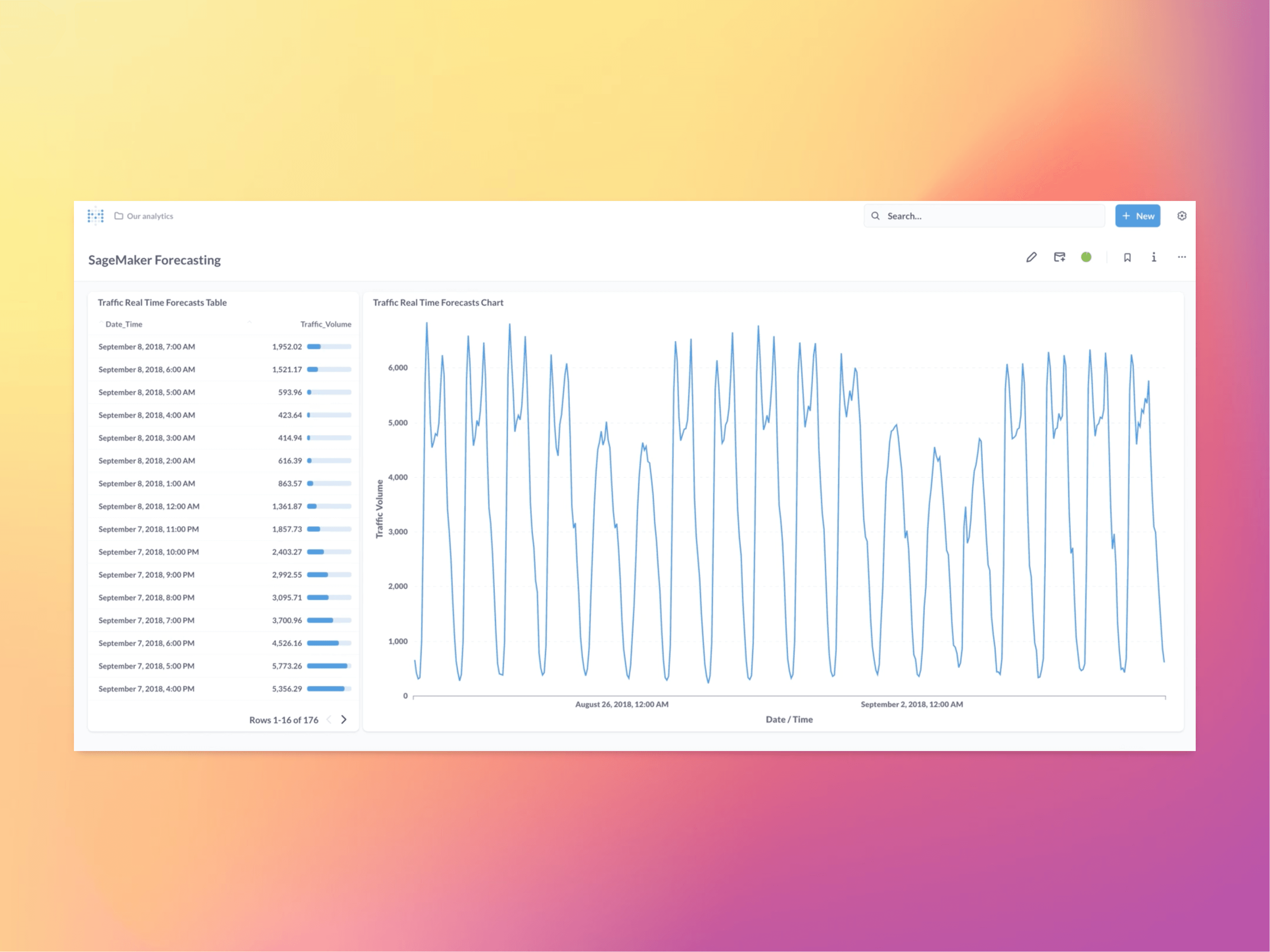Select the September 7, 2018, 6:00 PM cell

[146, 643]
